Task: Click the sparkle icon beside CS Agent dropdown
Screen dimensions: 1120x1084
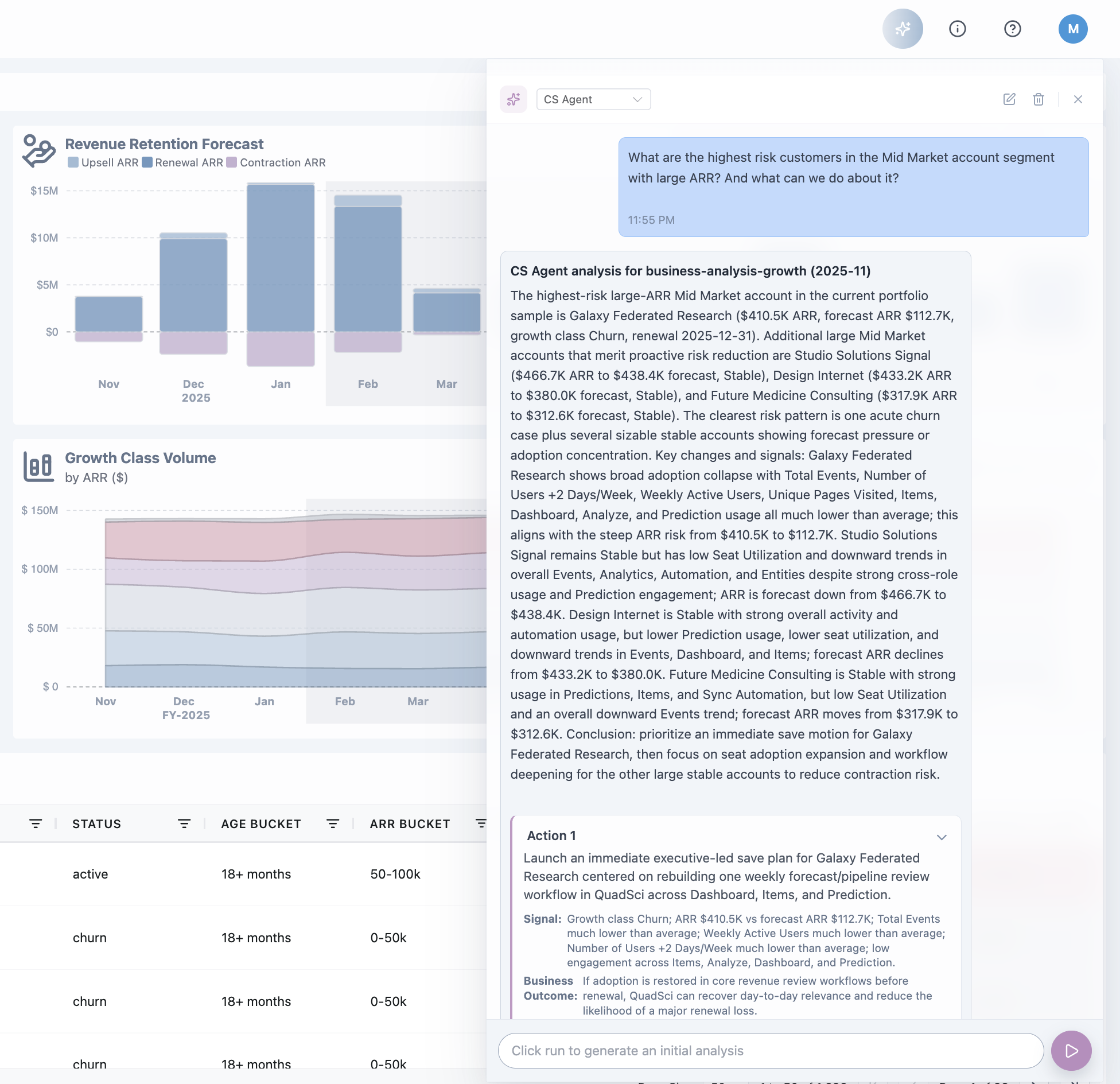Action: [x=514, y=99]
